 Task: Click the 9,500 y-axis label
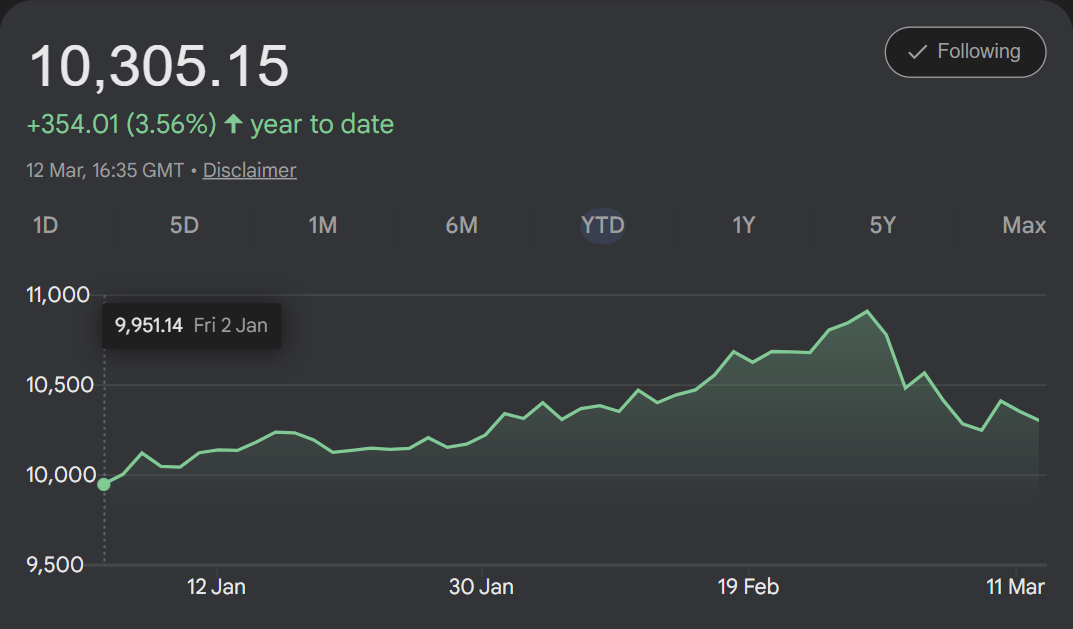55,565
